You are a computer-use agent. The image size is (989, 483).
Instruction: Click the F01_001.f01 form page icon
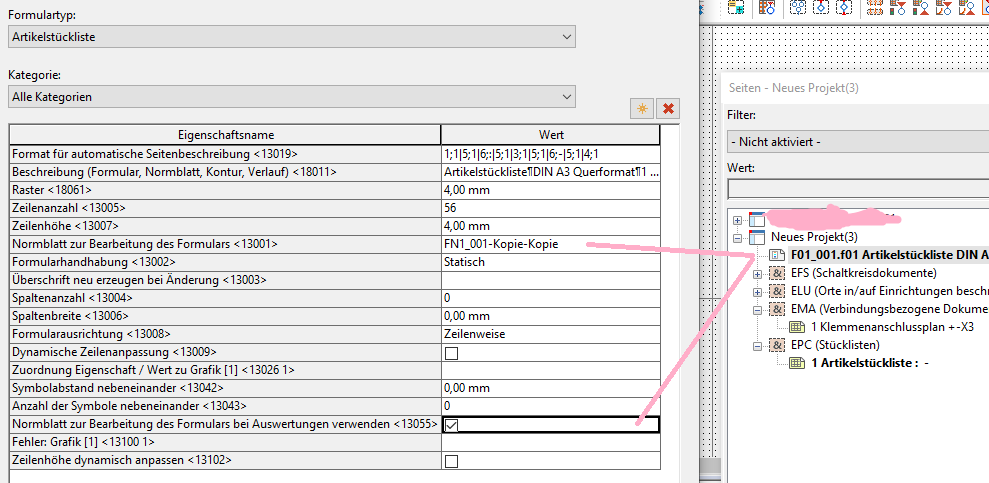(x=776, y=255)
